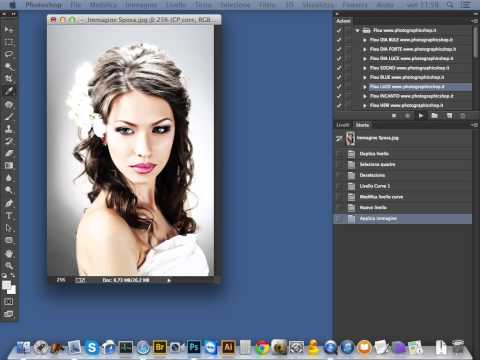Select the Eyedropper tool
This screenshot has height=360, width=480.
[x=9, y=91]
